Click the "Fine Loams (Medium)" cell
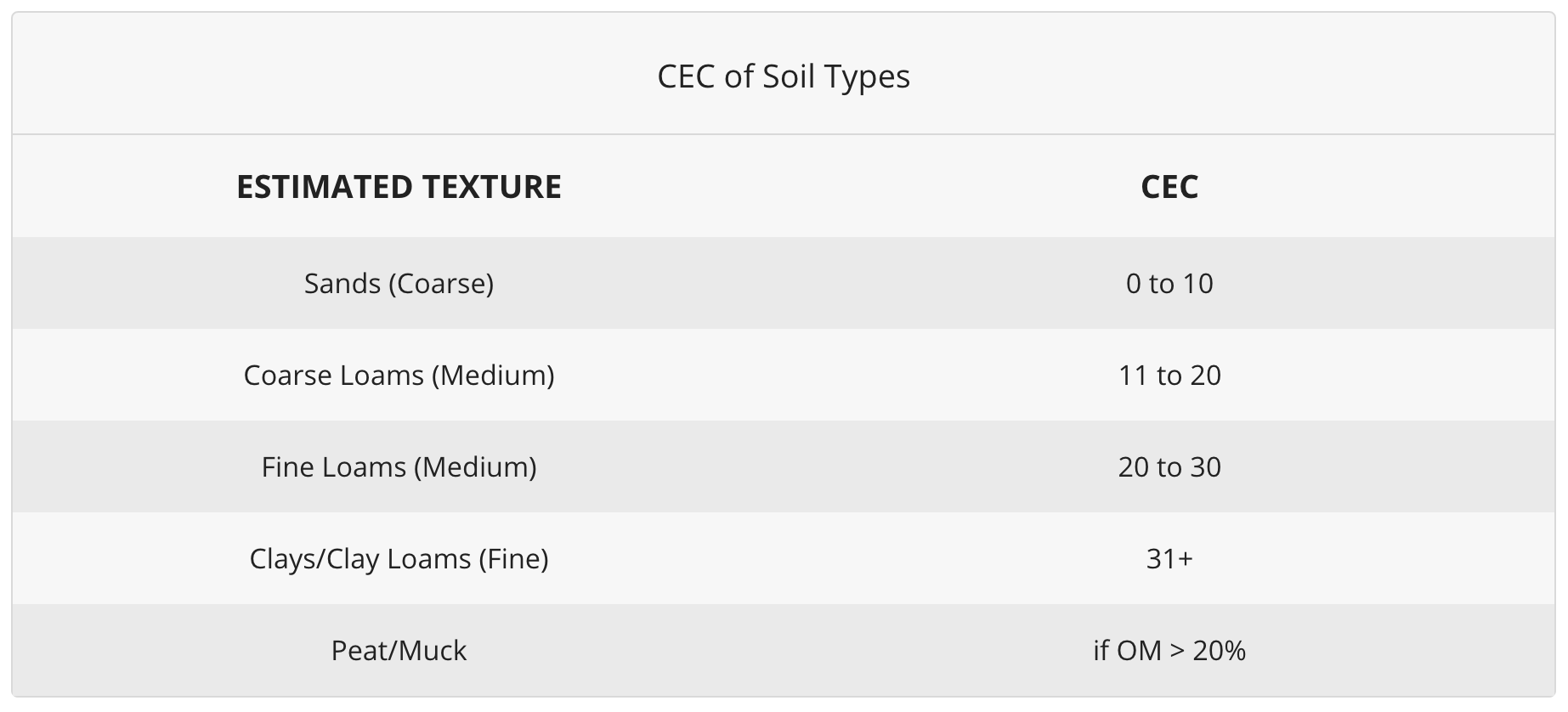This screenshot has height=712, width=1568. pyautogui.click(x=399, y=466)
